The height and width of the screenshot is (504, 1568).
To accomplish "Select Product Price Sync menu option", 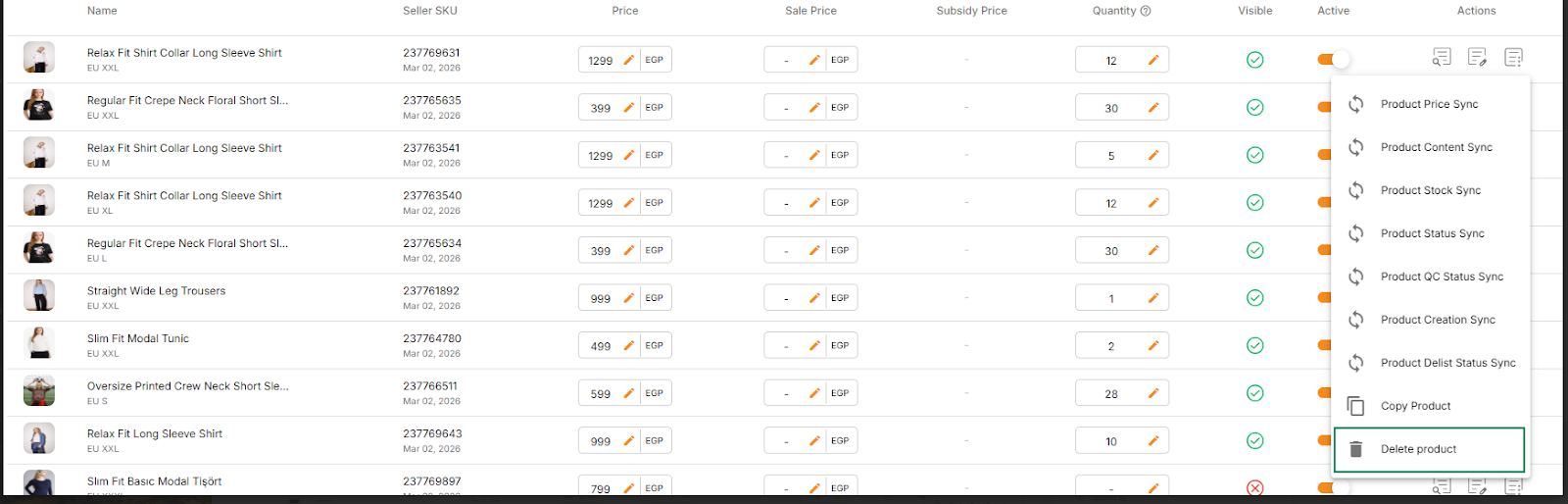I will click(1429, 104).
